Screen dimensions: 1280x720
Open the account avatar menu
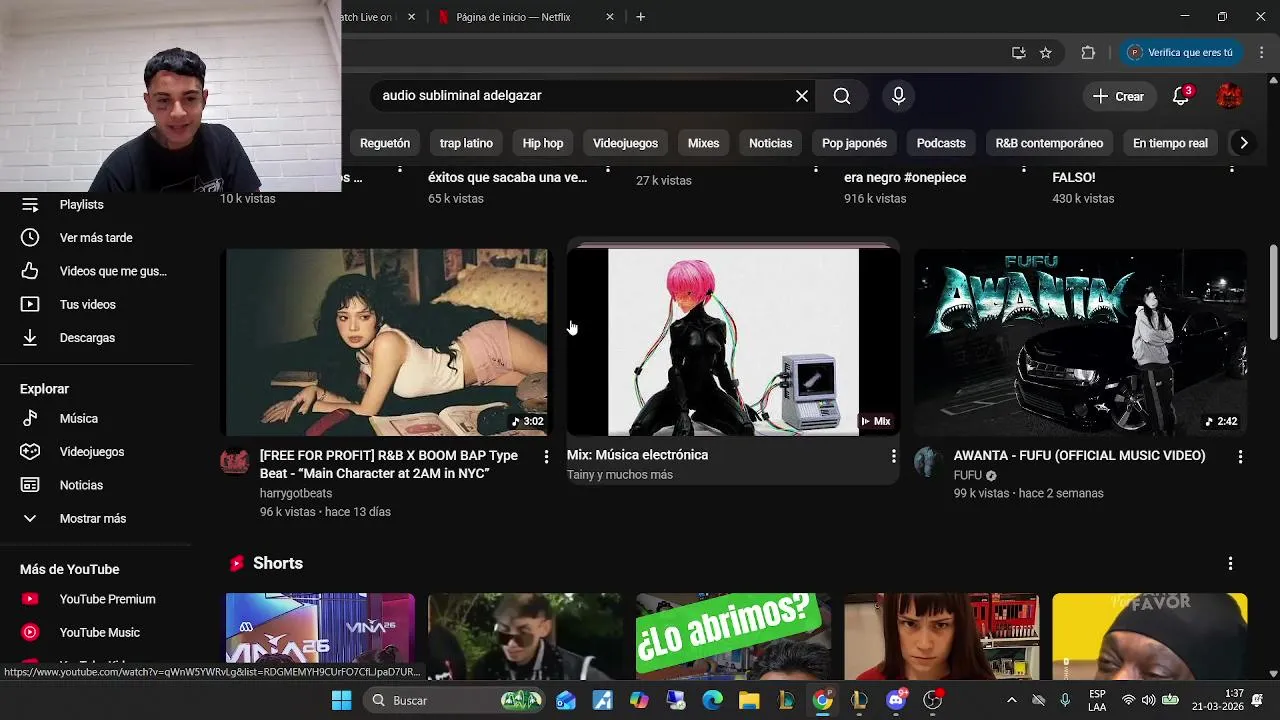pos(1229,96)
